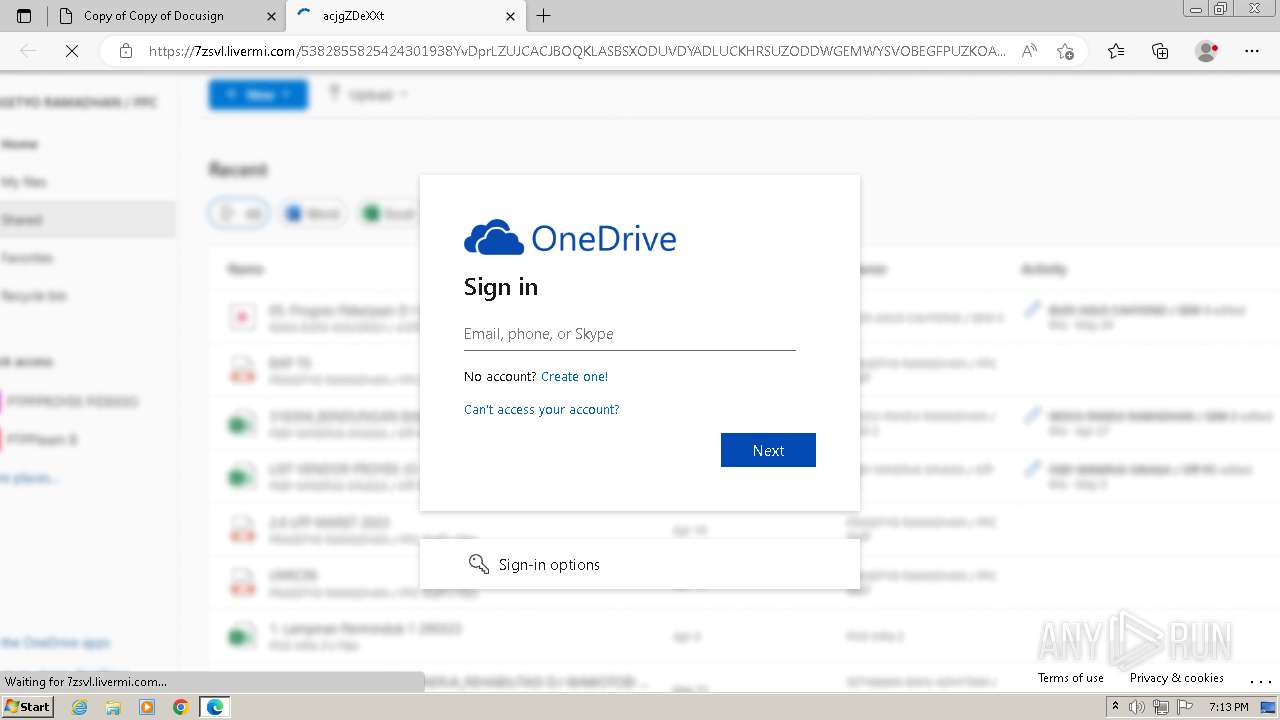
Task: Open the Privacy & cookies link
Action: click(x=1177, y=678)
